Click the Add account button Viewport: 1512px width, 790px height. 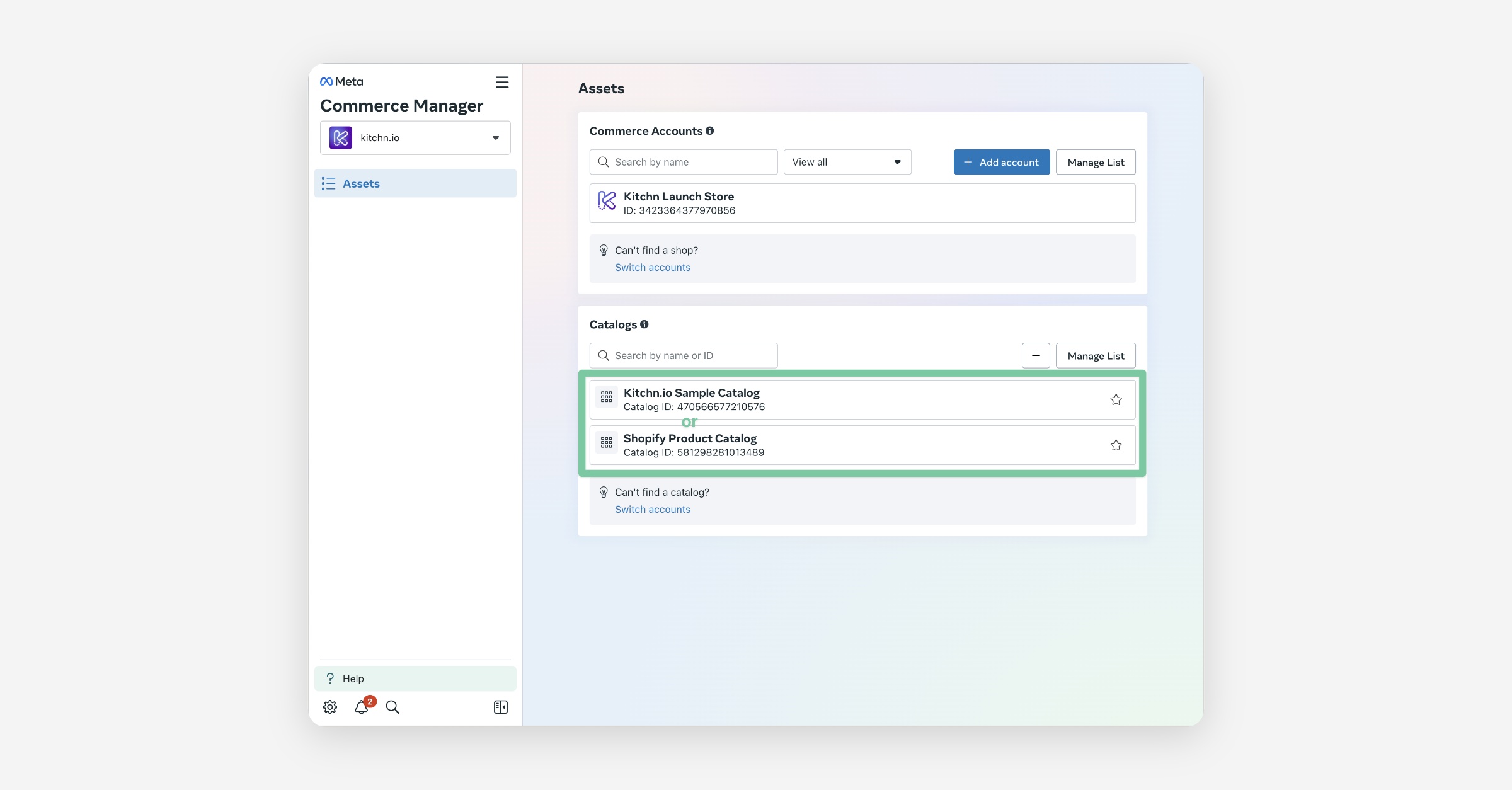1001,162
